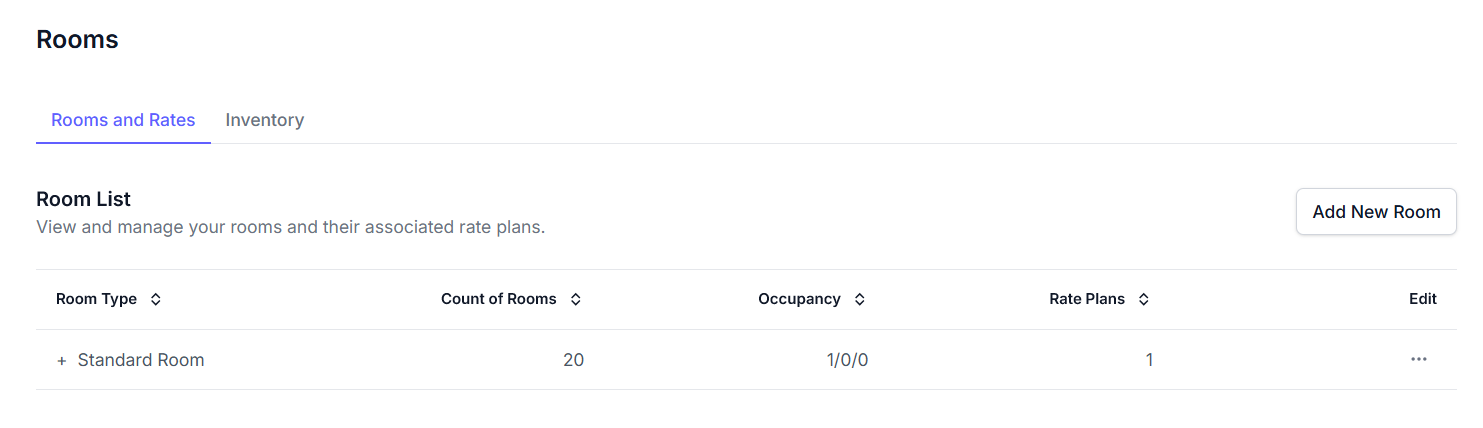This screenshot has height=428, width=1483.
Task: Select the Occupancy column header label
Action: point(799,299)
